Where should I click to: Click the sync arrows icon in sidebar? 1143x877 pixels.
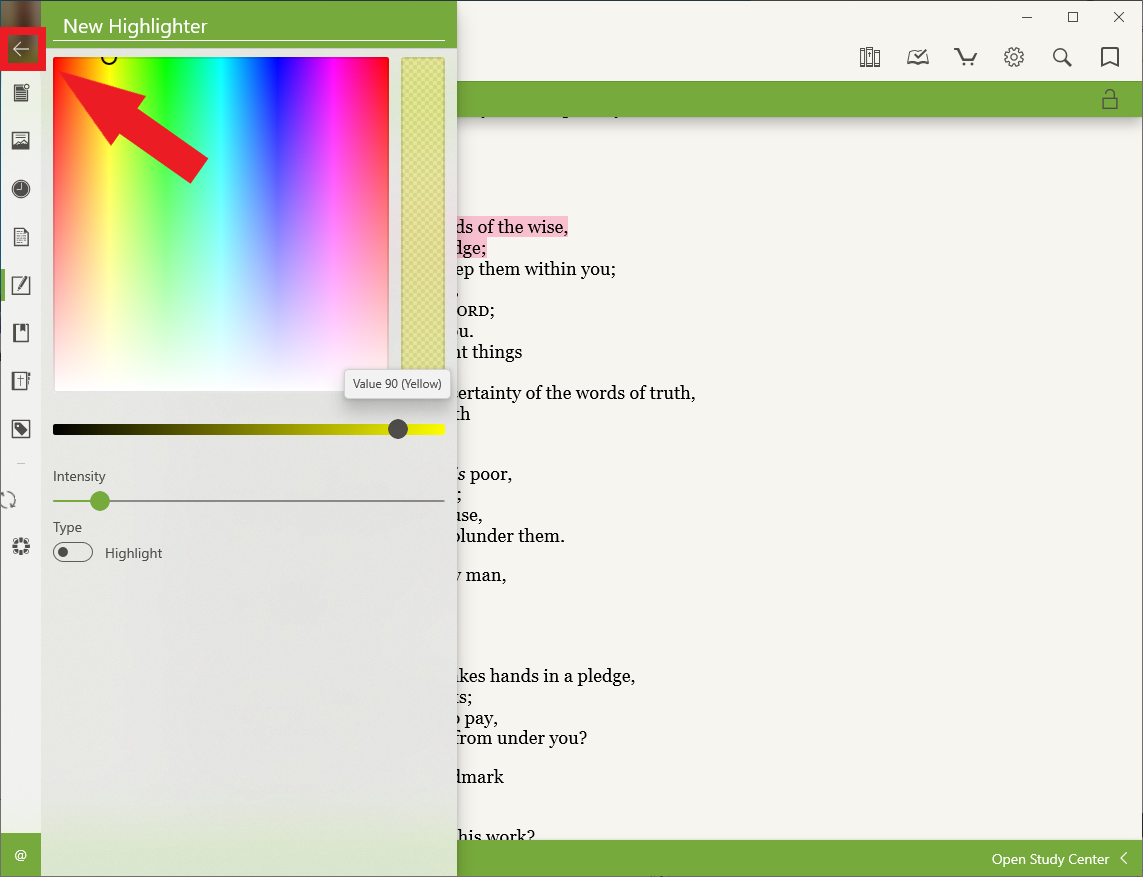pyautogui.click(x=10, y=499)
